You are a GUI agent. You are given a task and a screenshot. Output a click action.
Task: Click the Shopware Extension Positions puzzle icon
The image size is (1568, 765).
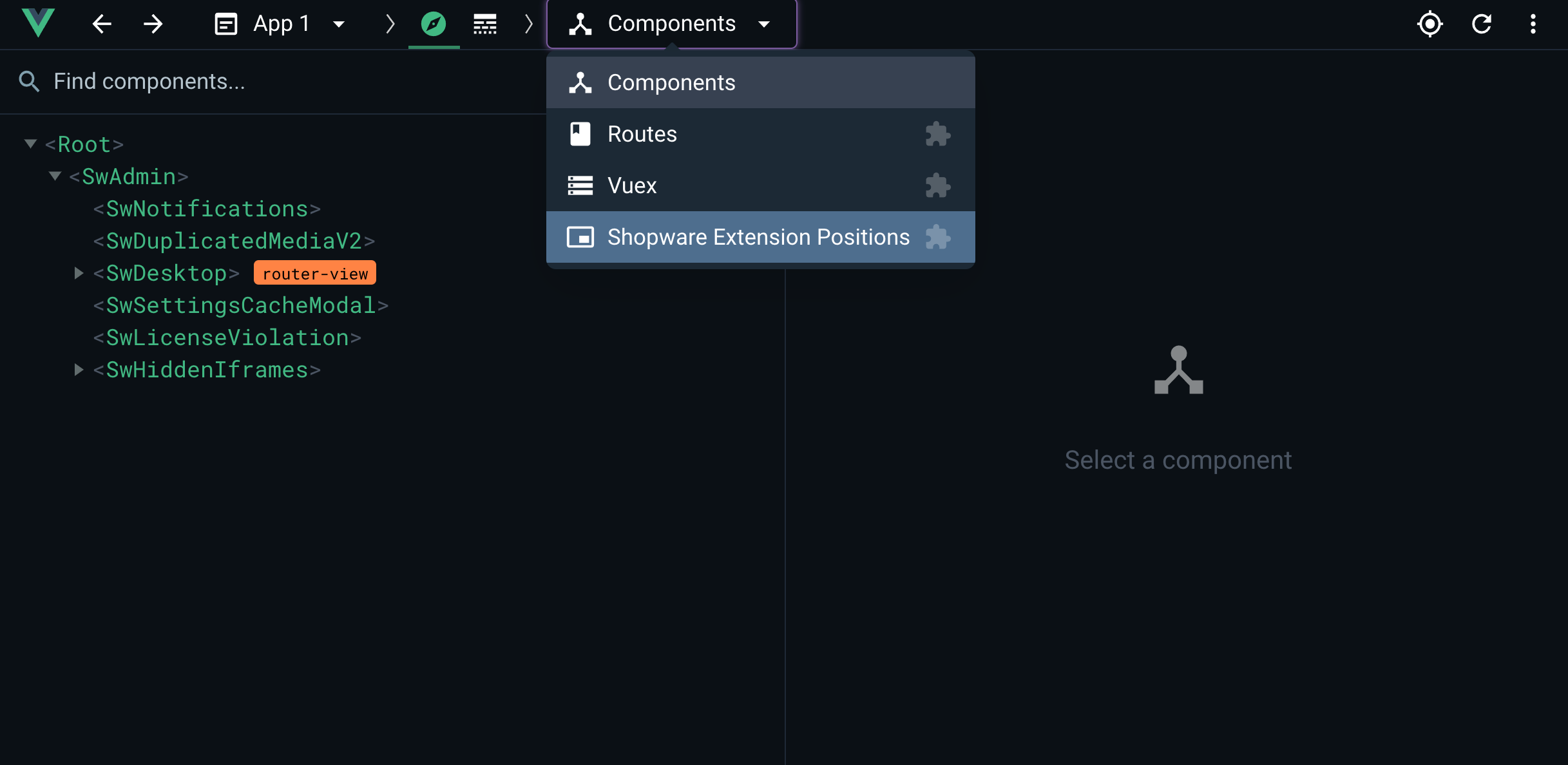[x=938, y=237]
